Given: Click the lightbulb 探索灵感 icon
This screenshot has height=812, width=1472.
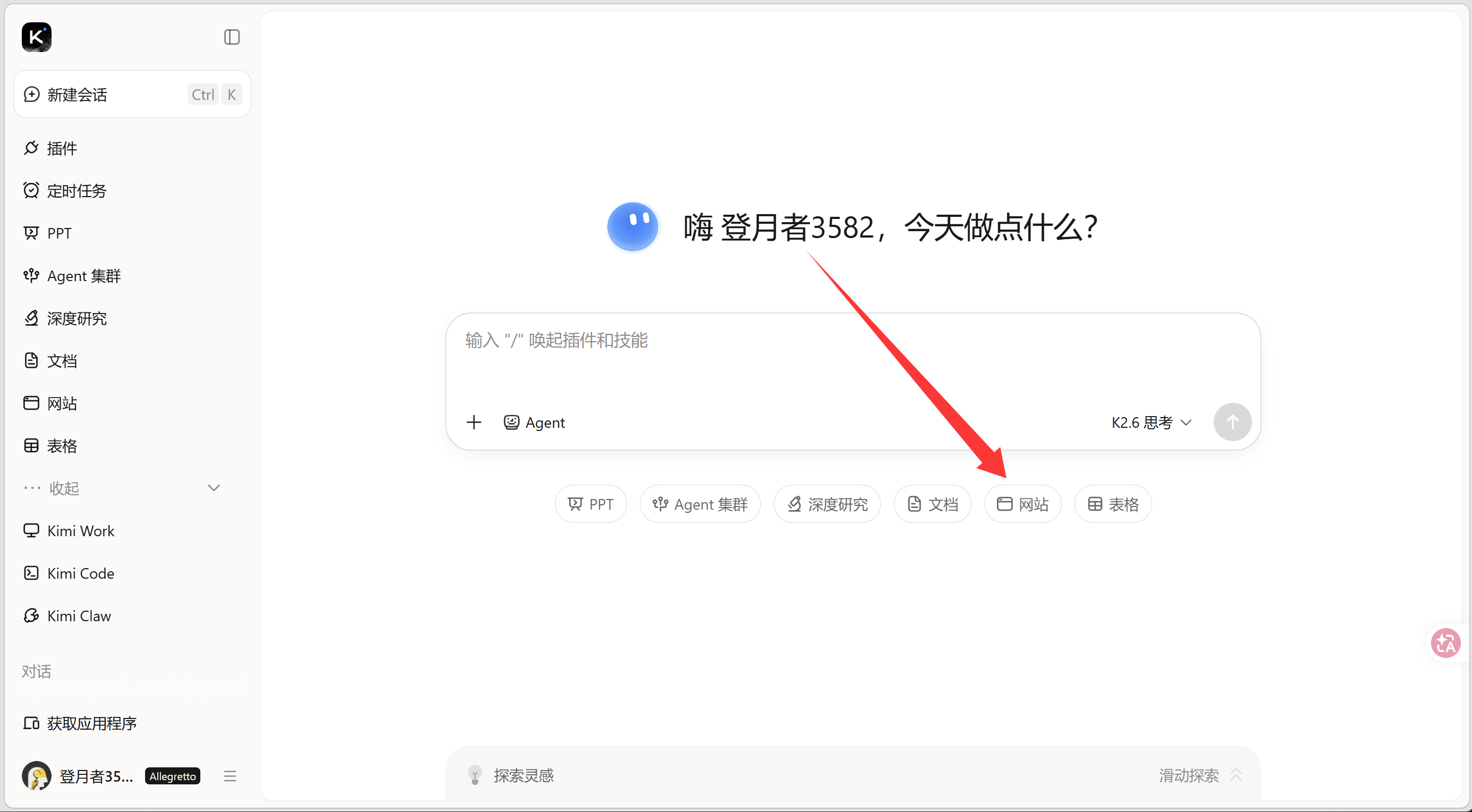Looking at the screenshot, I should point(475,775).
